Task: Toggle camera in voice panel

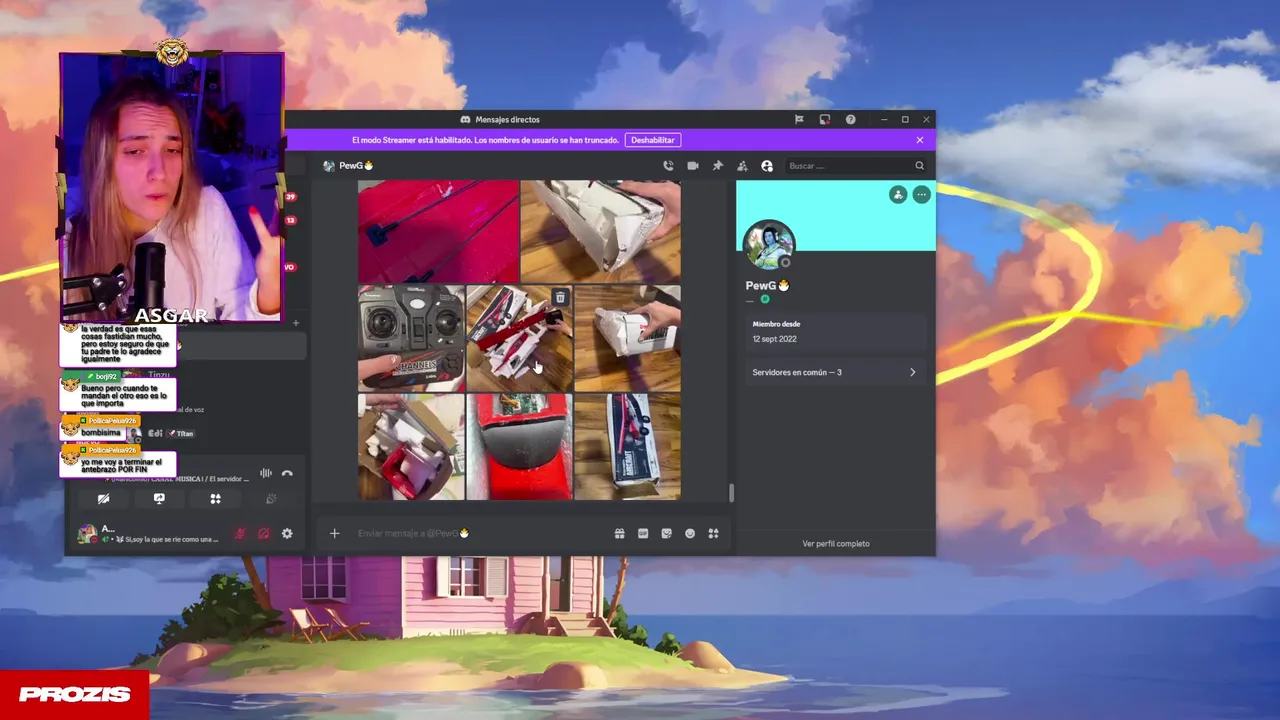Action: coord(103,498)
